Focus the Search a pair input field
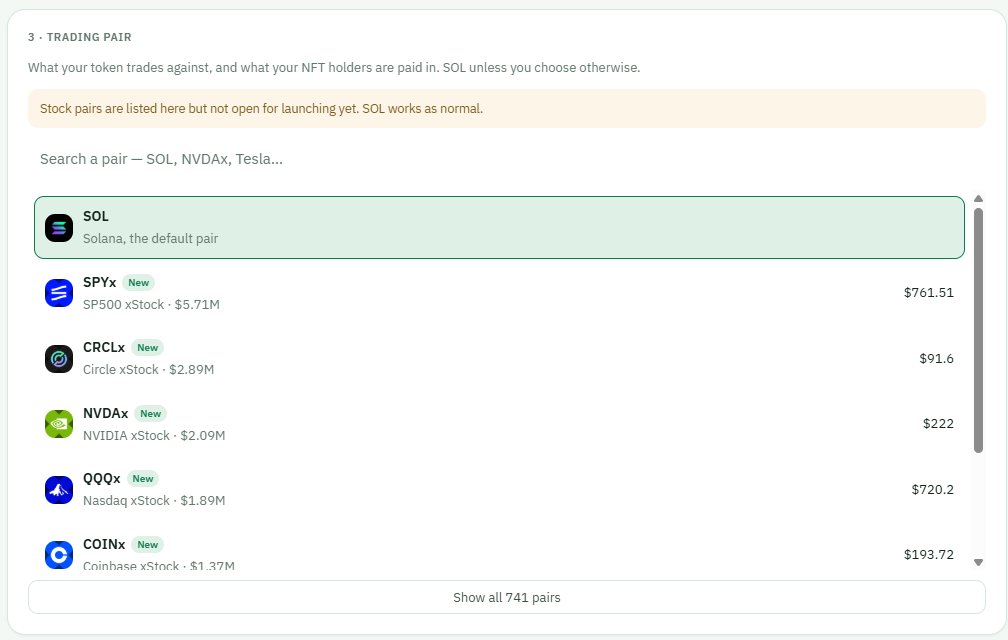 507,159
